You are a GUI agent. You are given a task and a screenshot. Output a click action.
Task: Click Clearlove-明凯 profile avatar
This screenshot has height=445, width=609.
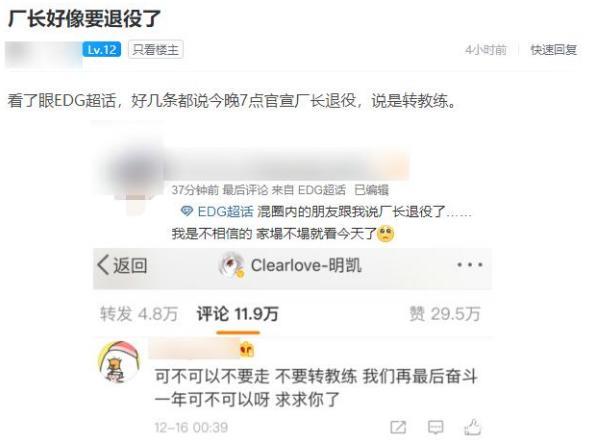pyautogui.click(x=231, y=265)
